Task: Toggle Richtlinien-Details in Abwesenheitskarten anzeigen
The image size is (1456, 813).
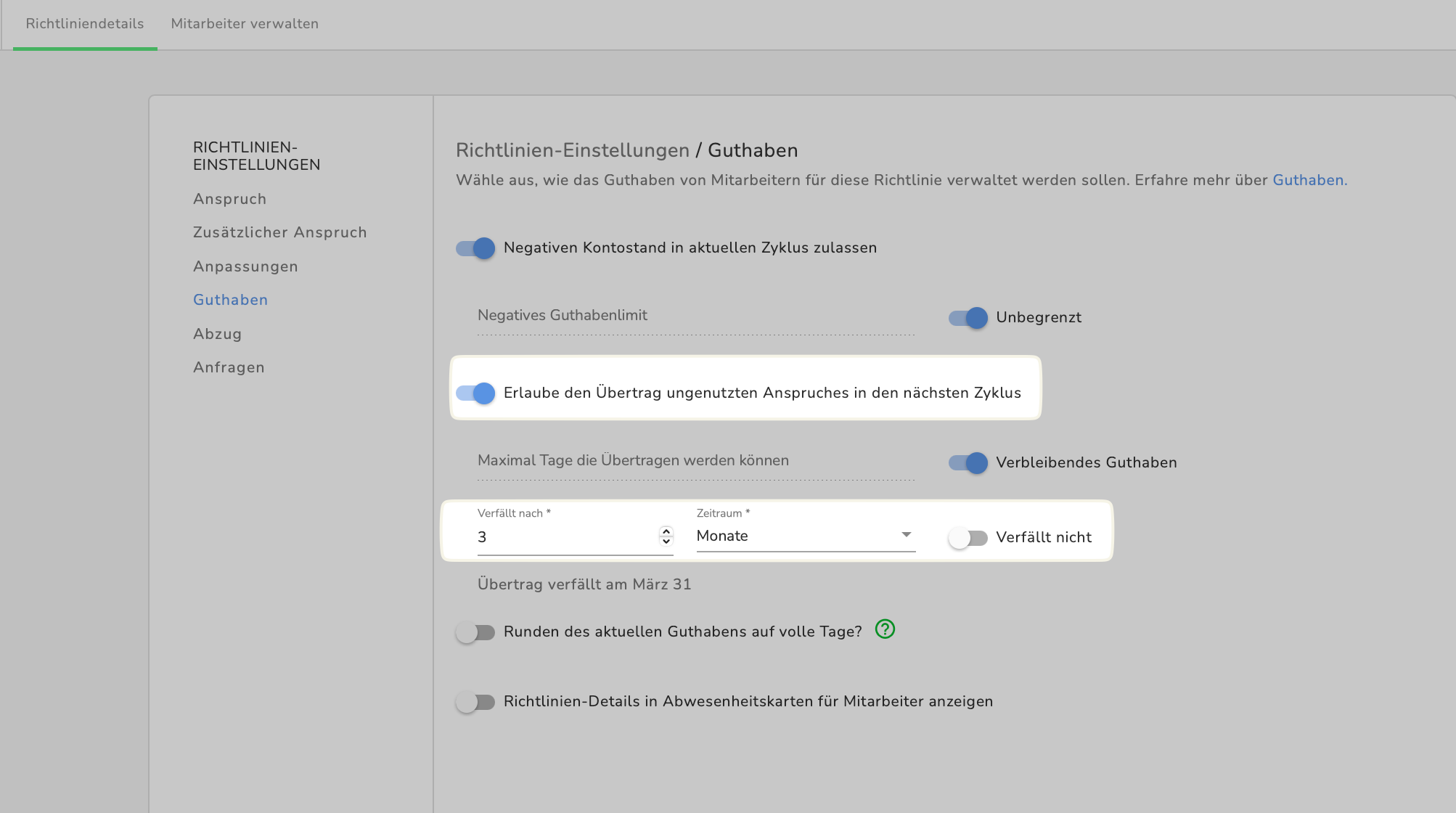Action: [x=475, y=702]
